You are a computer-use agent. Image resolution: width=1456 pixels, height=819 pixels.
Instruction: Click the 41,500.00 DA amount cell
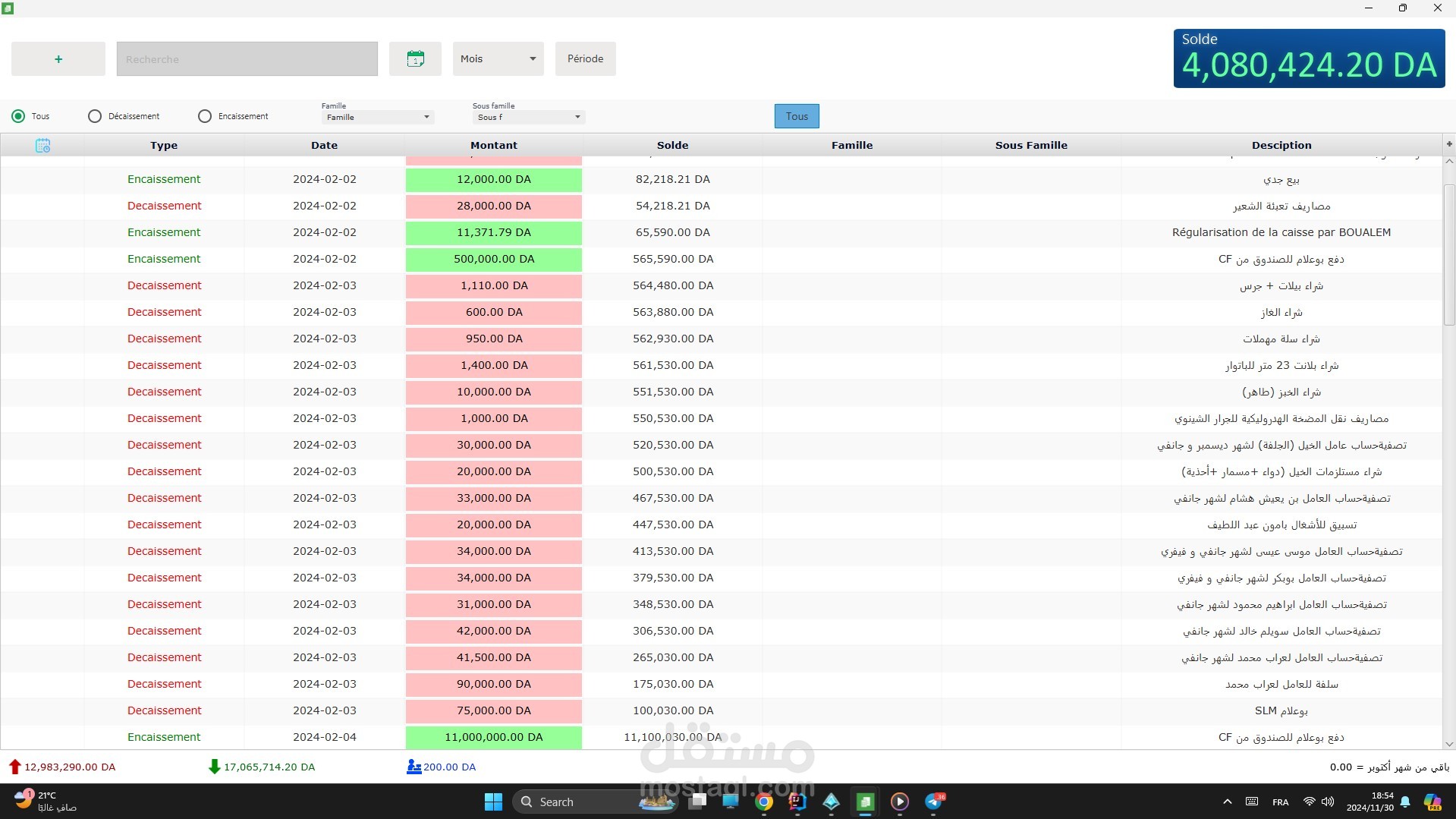coord(494,658)
